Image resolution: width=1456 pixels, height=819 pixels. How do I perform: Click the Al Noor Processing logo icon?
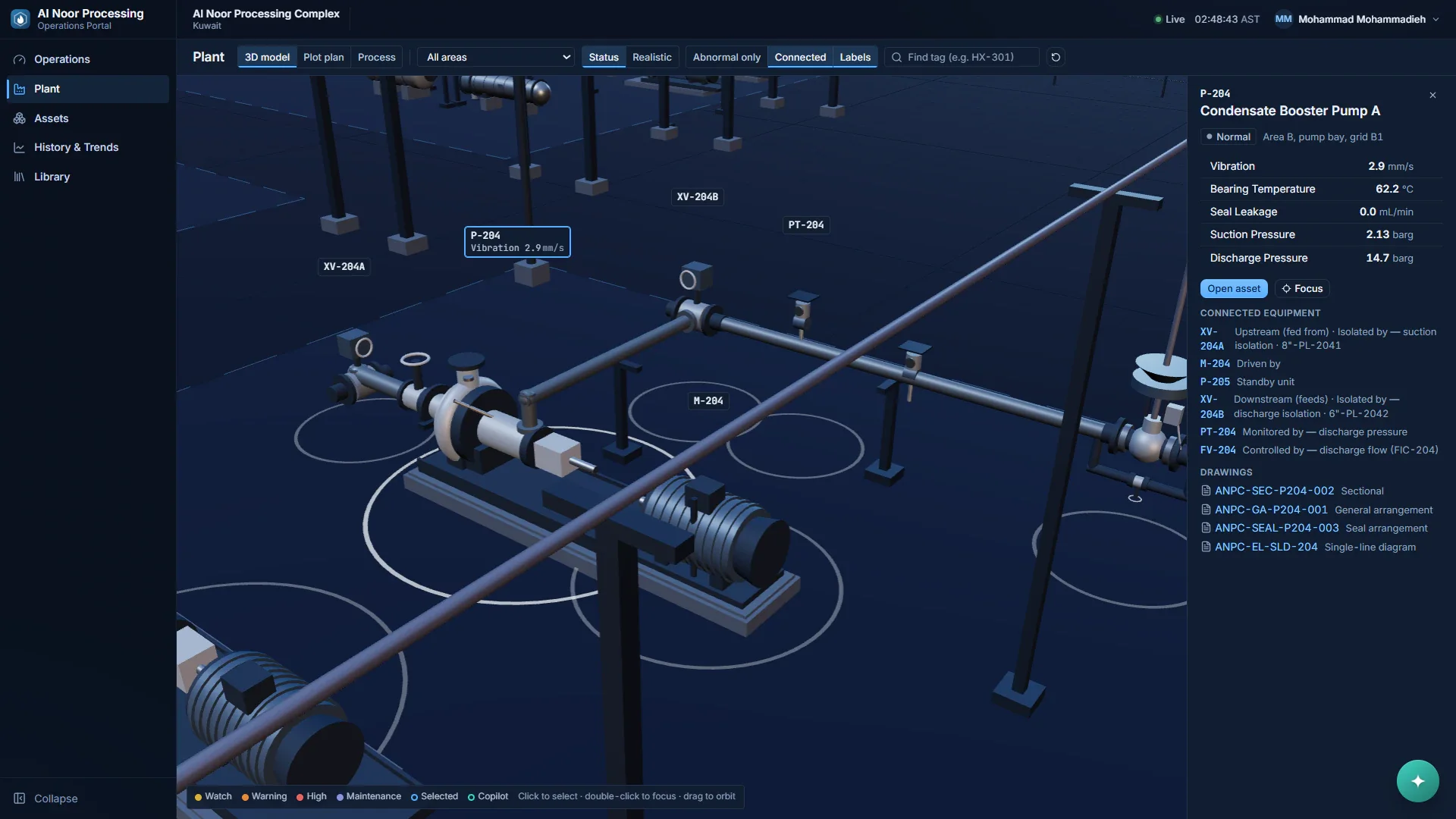click(20, 19)
